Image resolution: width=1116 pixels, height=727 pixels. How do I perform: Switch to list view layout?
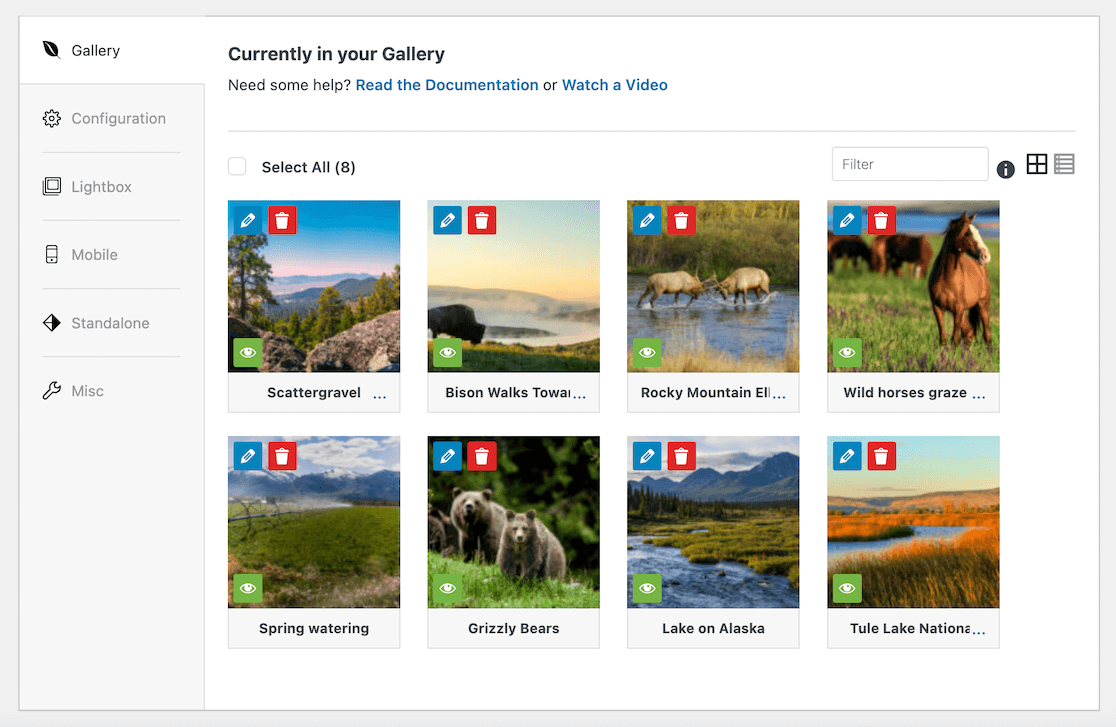tap(1064, 164)
